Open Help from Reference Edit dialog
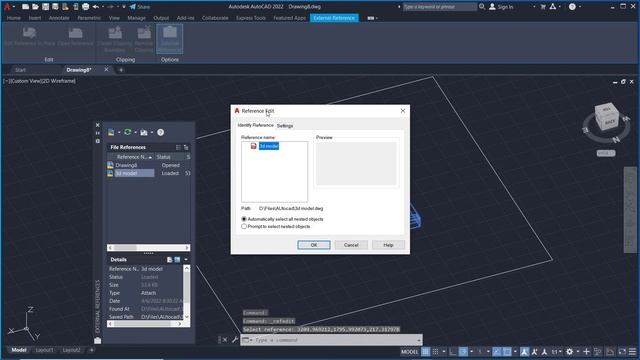Viewport: 640px width, 360px height. (388, 245)
